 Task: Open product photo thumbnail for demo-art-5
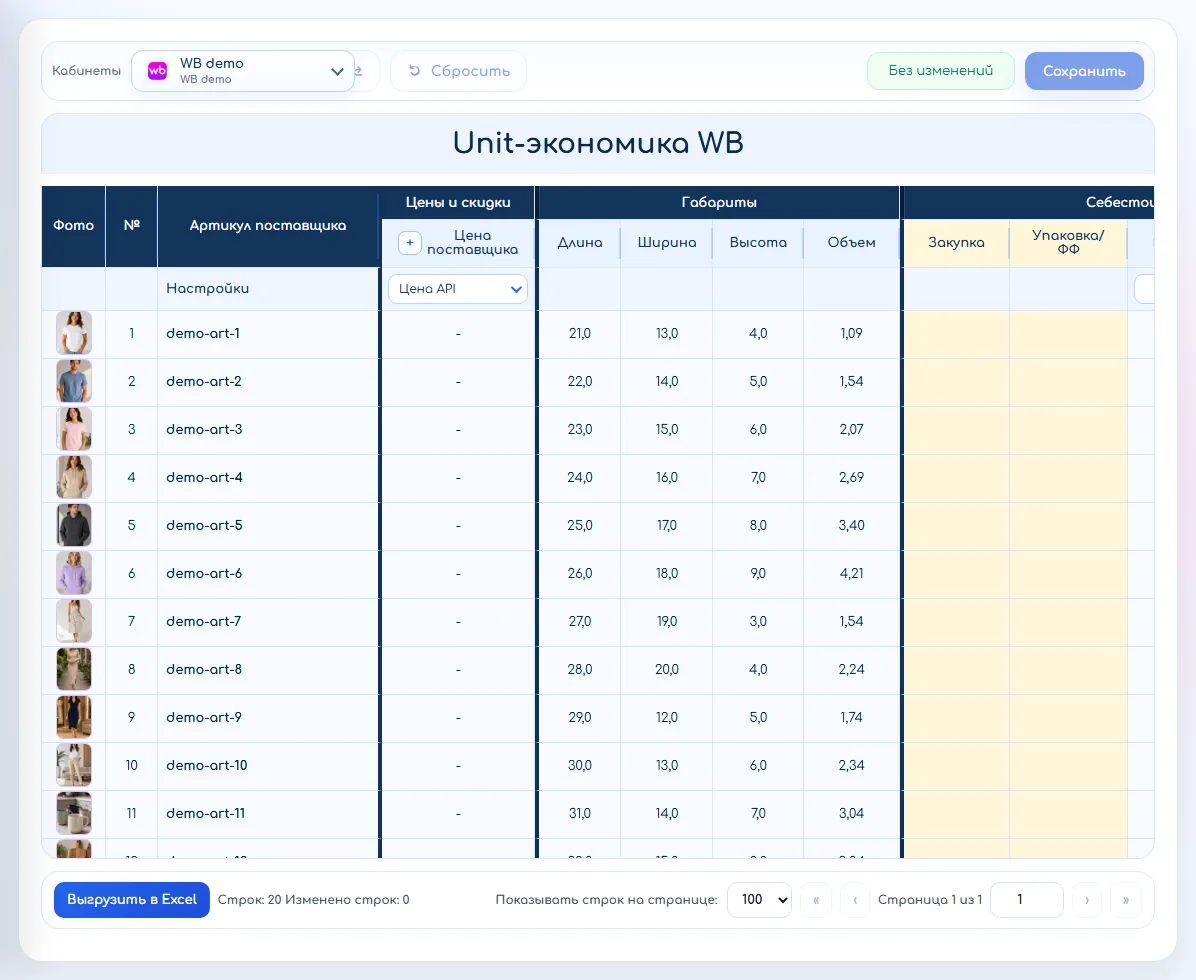click(74, 525)
